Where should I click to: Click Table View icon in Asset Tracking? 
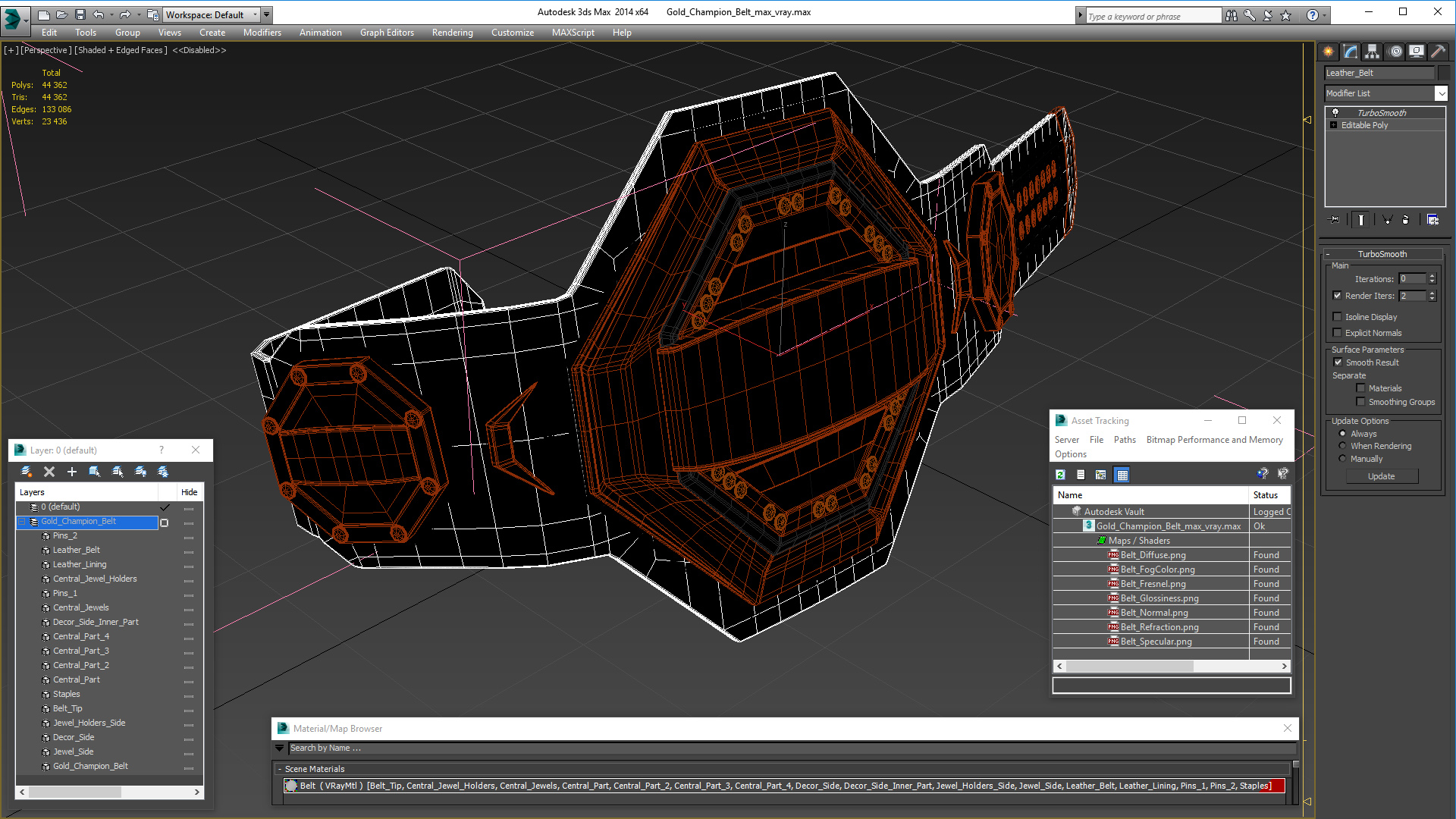click(x=1122, y=475)
